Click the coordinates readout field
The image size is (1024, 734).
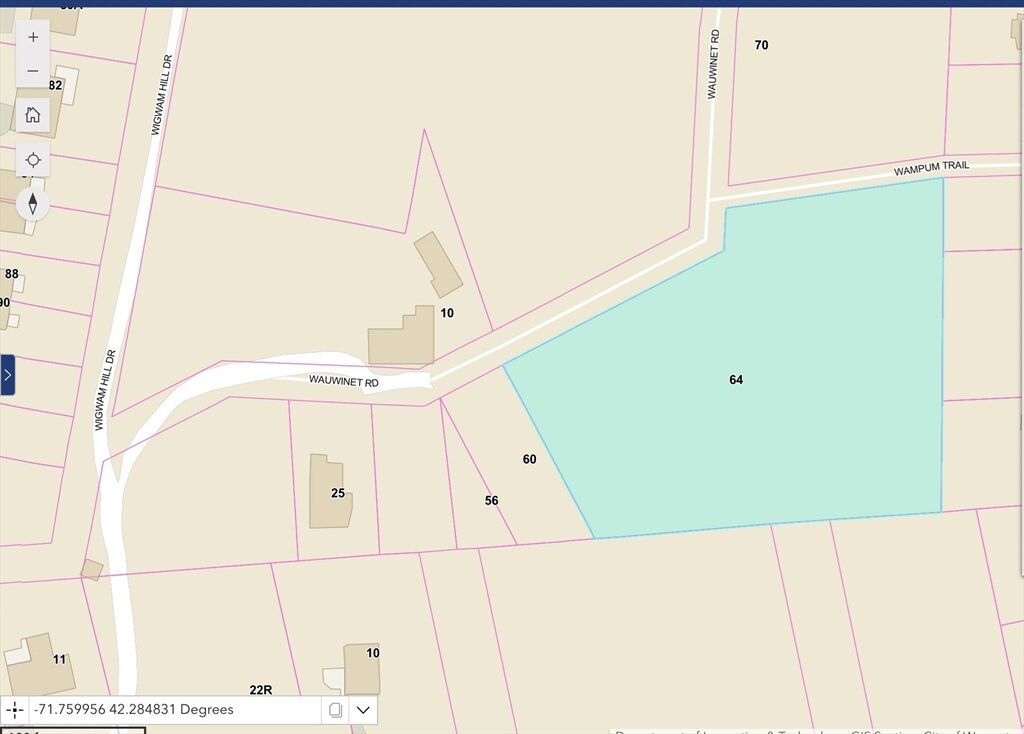coord(170,710)
